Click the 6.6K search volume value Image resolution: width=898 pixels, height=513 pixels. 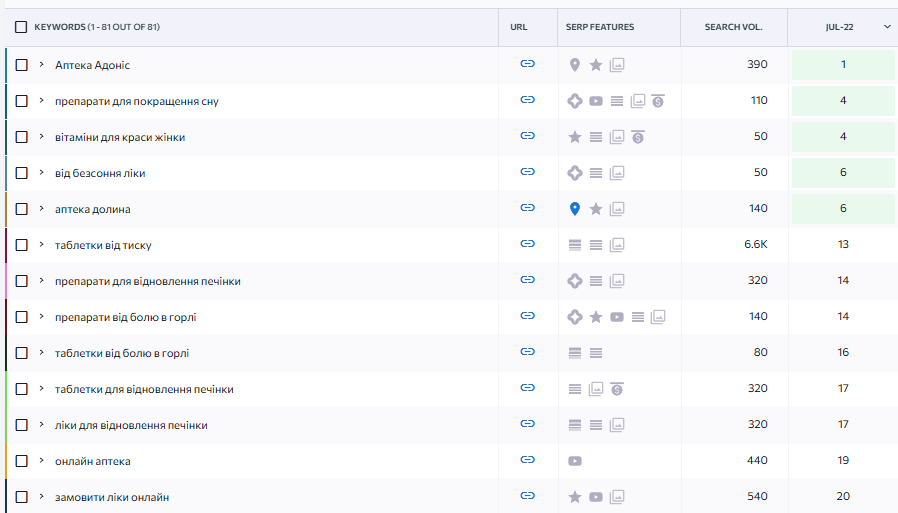click(x=755, y=244)
